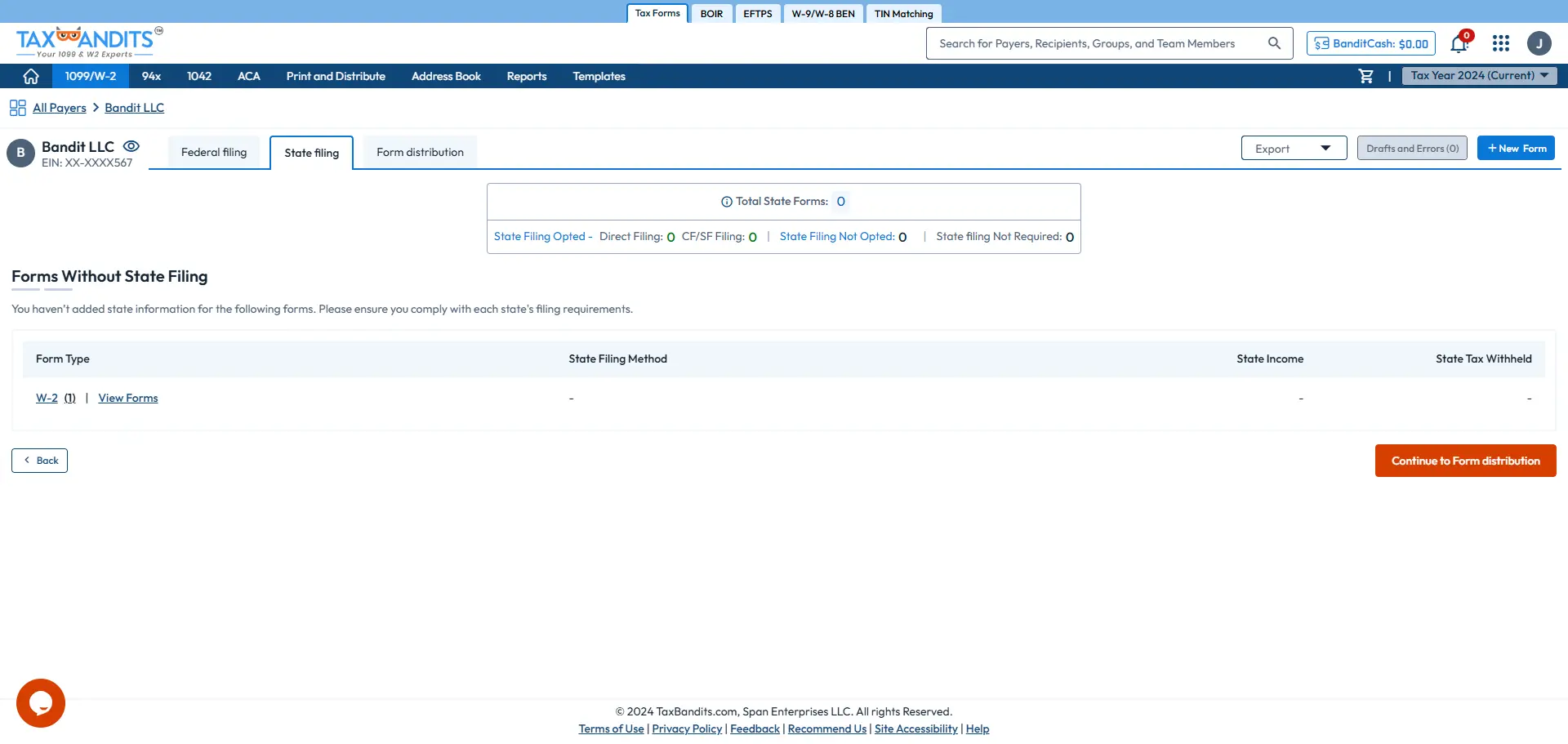Open the W-9/W-8 BEN tab
Image resolution: width=1568 pixels, height=744 pixels.
coord(823,14)
